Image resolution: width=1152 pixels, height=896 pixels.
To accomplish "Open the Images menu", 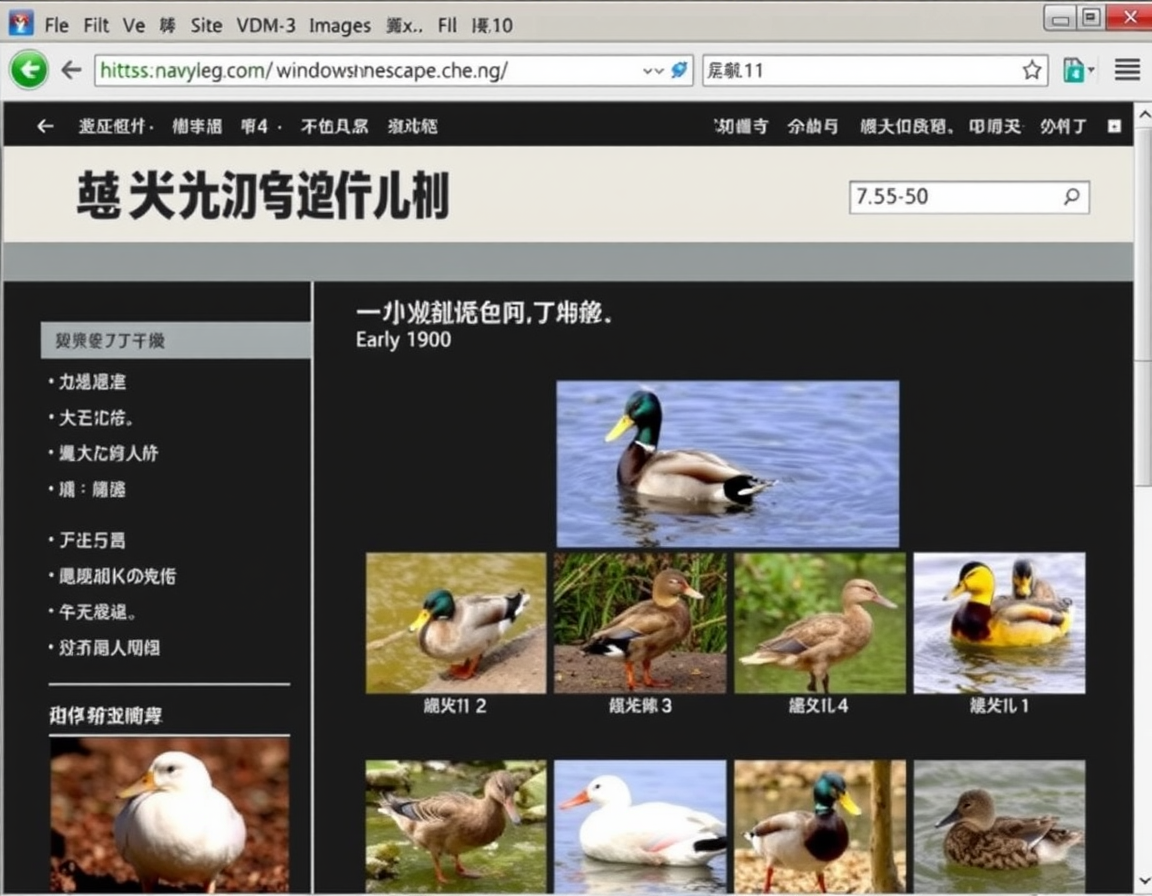I will tap(339, 26).
